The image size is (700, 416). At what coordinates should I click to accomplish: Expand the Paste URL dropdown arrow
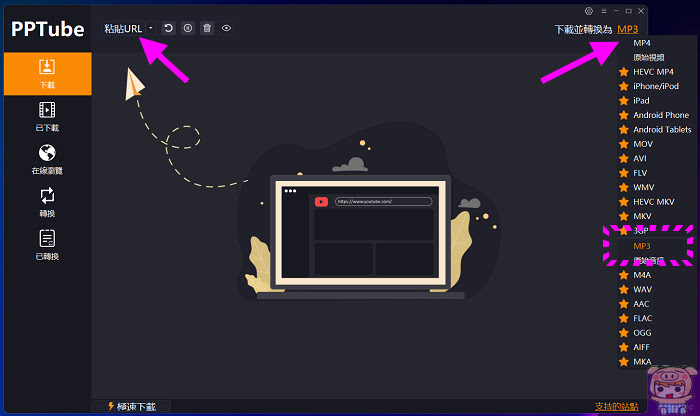click(151, 28)
